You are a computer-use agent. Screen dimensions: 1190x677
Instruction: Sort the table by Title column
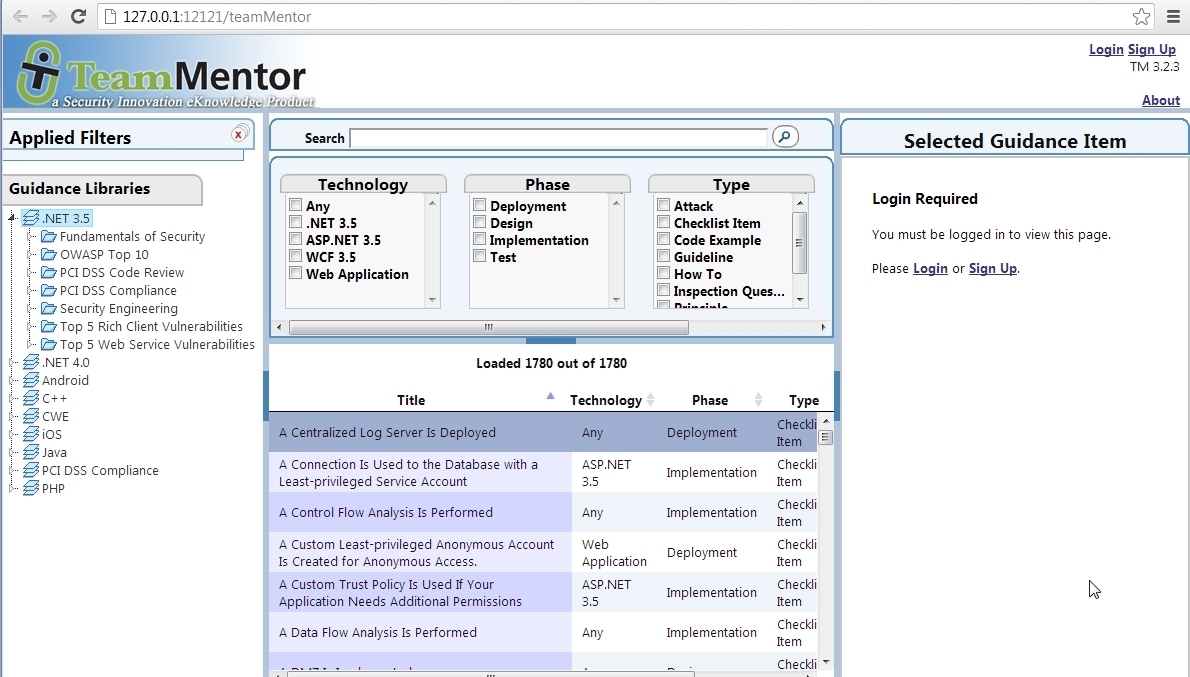(411, 400)
